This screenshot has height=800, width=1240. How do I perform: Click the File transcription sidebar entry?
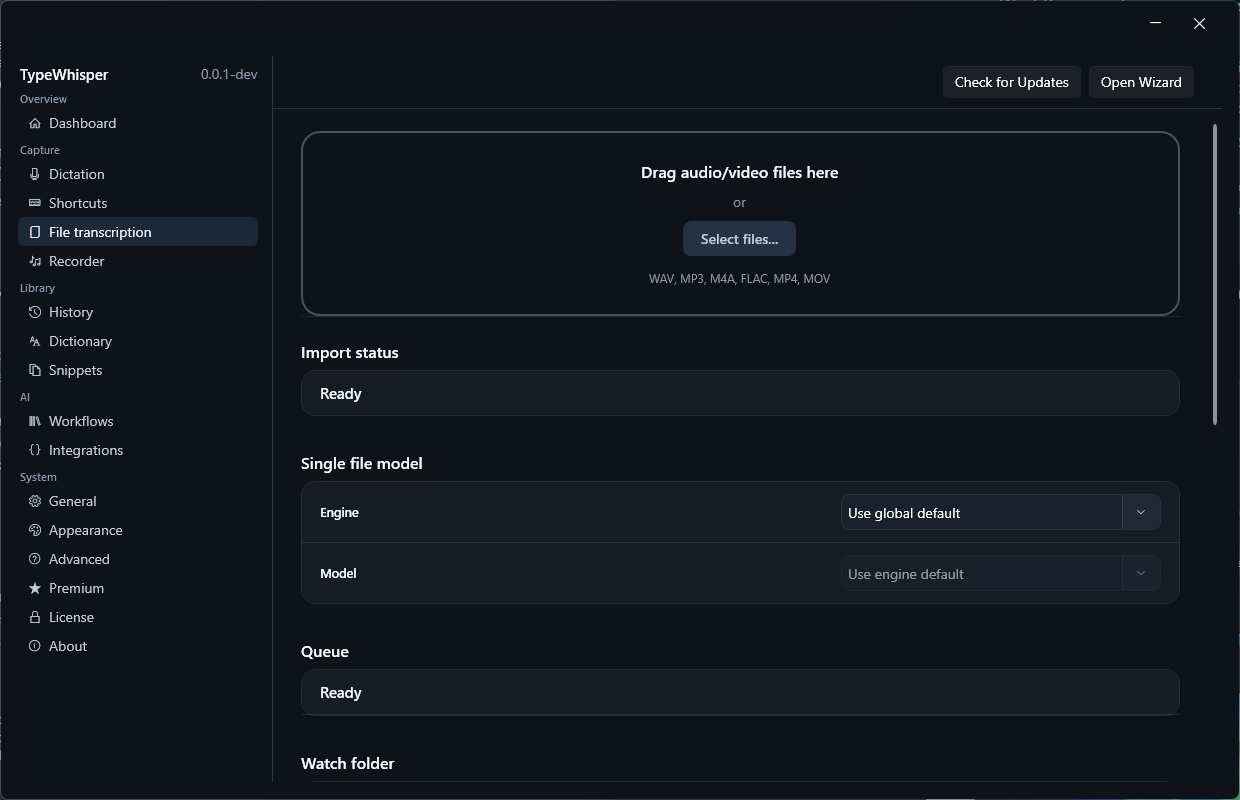[x=138, y=232]
